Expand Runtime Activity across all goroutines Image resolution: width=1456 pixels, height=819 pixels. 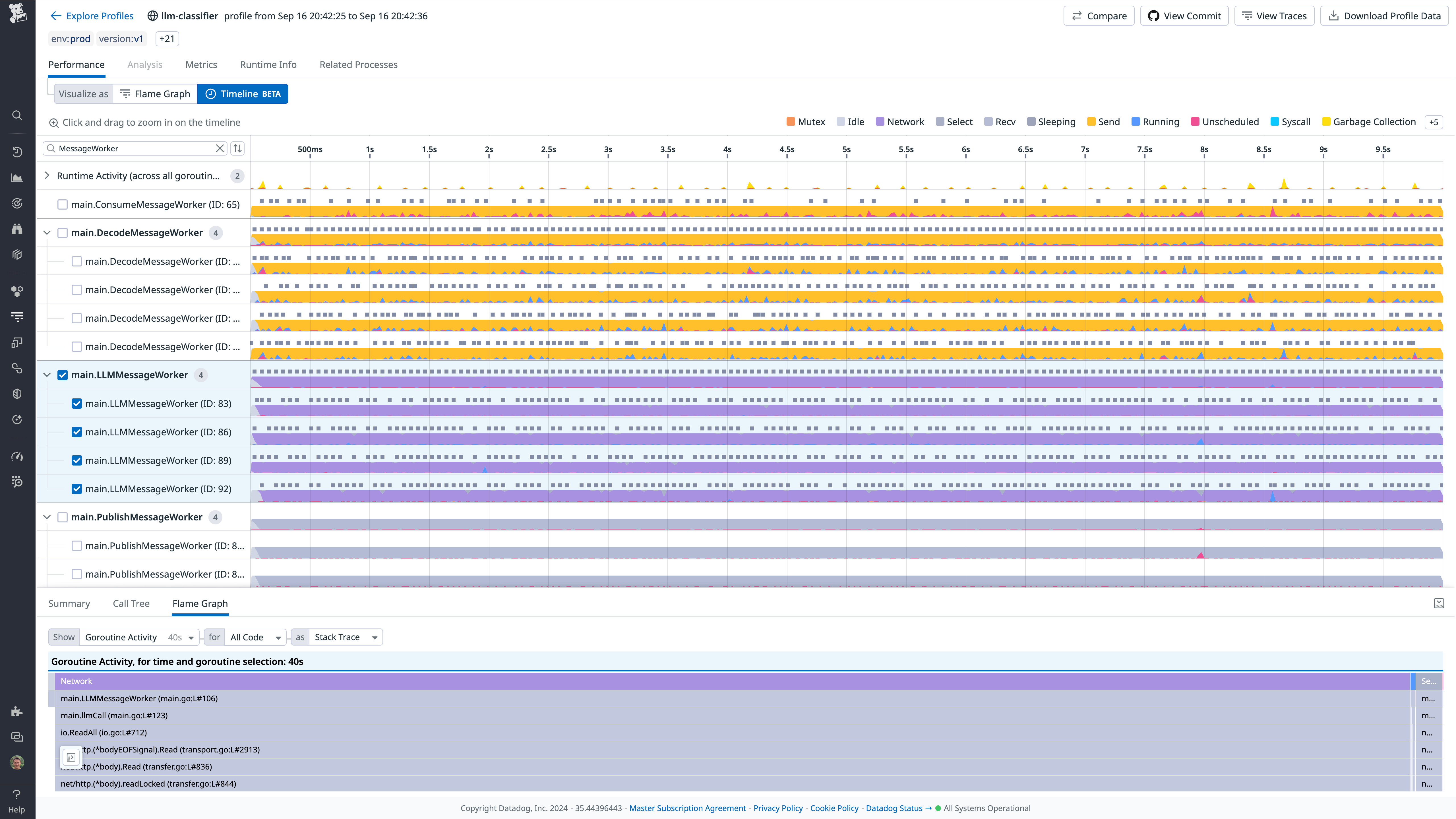[47, 176]
